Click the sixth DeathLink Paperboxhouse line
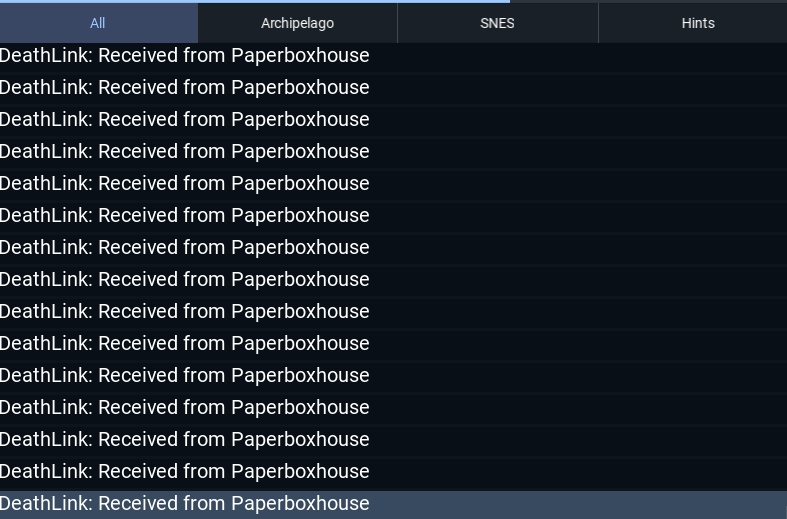Viewport: 787px width, 519px height. (394, 215)
